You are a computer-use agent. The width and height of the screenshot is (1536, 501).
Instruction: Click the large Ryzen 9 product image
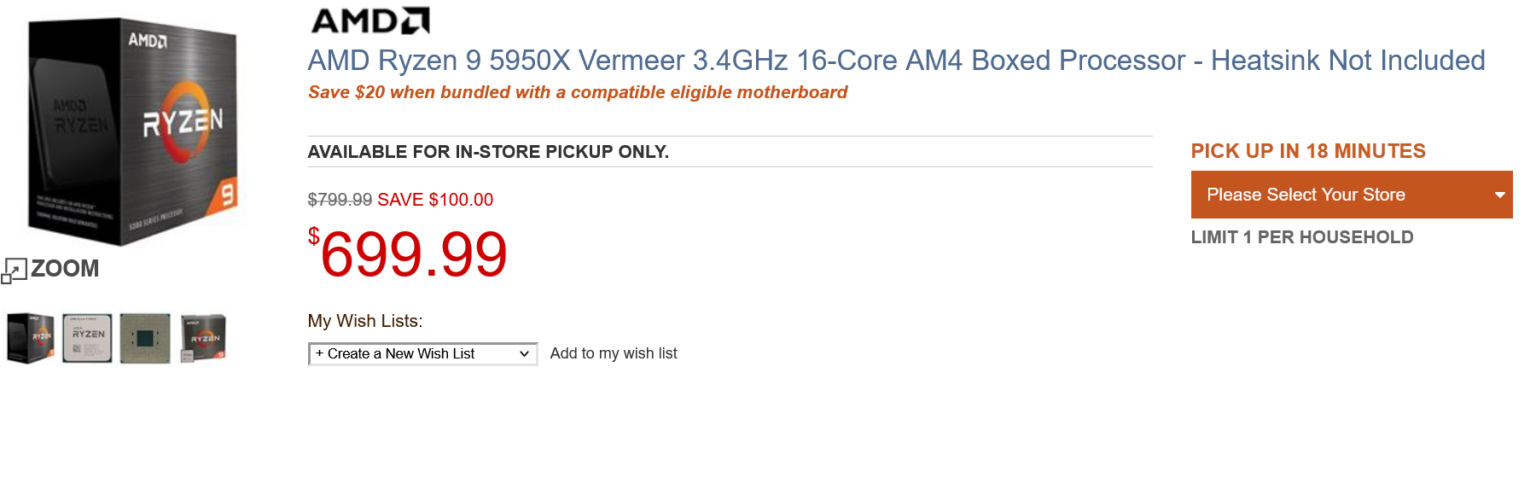[129, 125]
